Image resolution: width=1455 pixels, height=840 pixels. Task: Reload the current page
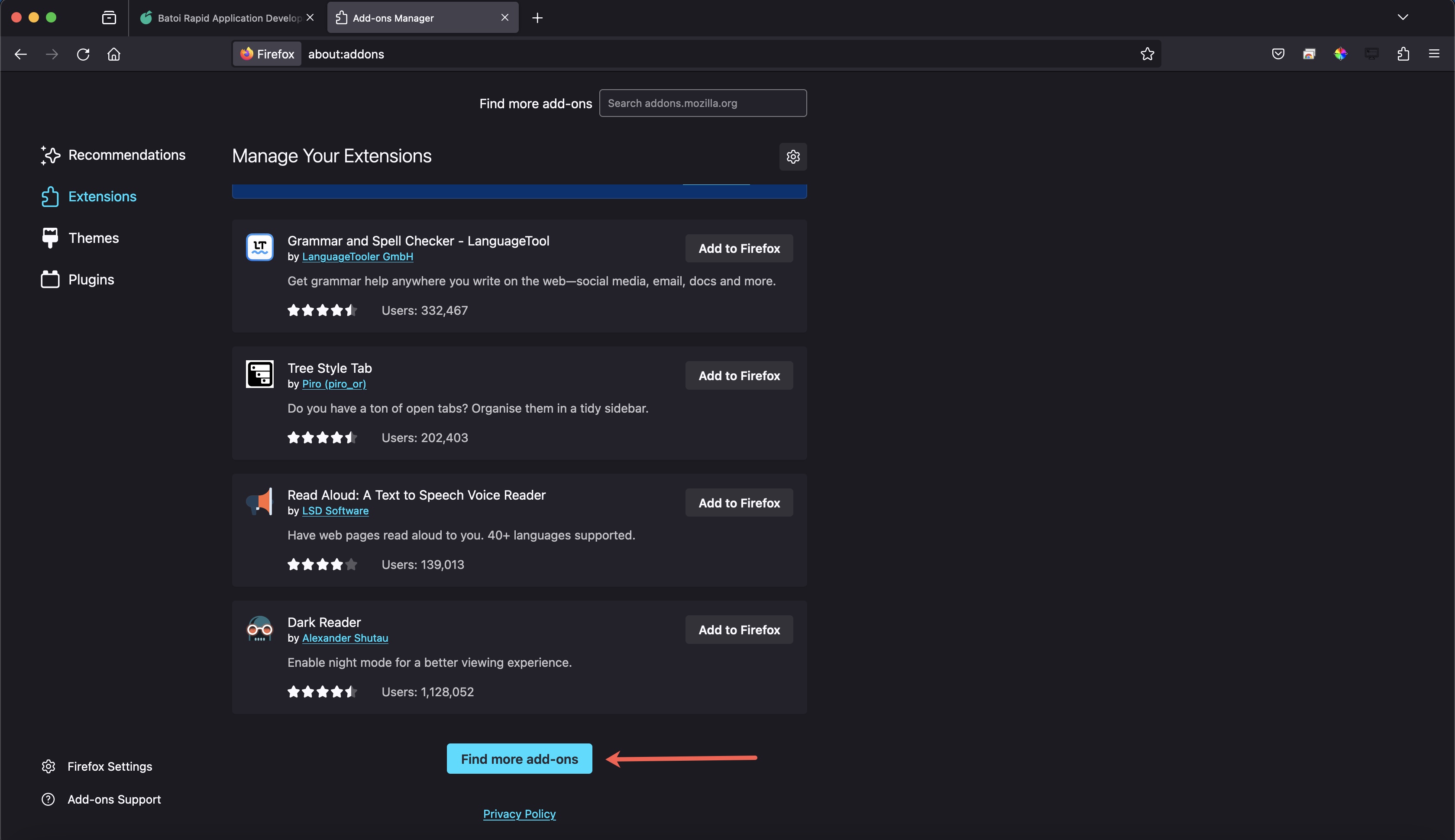(x=83, y=54)
